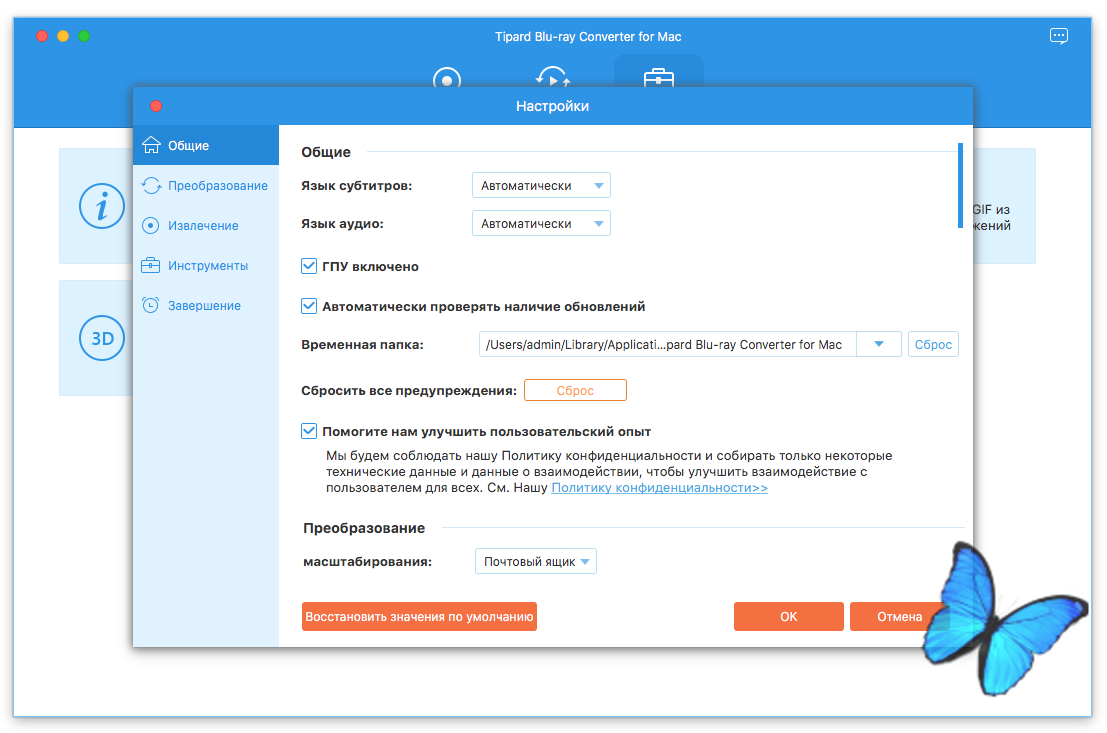Viewport: 1107px width, 733px height.
Task: Click orange Сброс to reset all warnings
Action: click(575, 391)
